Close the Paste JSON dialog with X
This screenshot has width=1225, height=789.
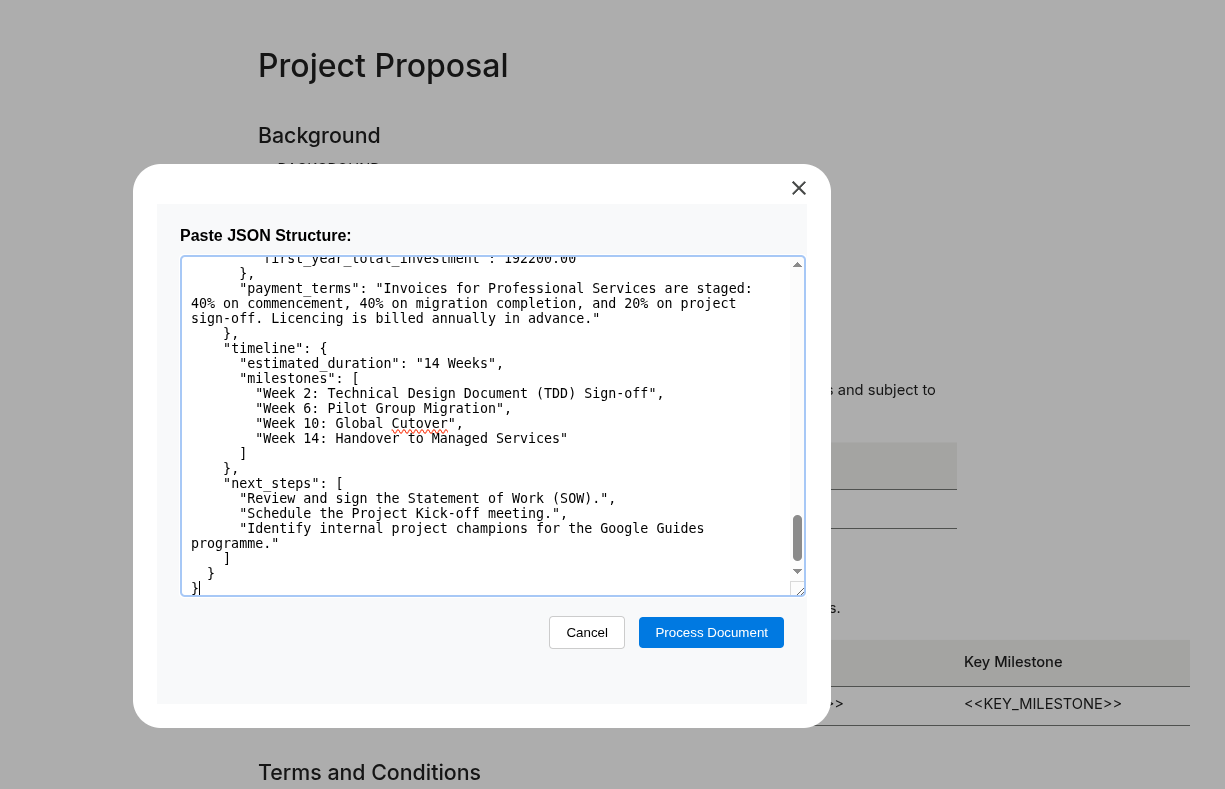[x=798, y=188]
